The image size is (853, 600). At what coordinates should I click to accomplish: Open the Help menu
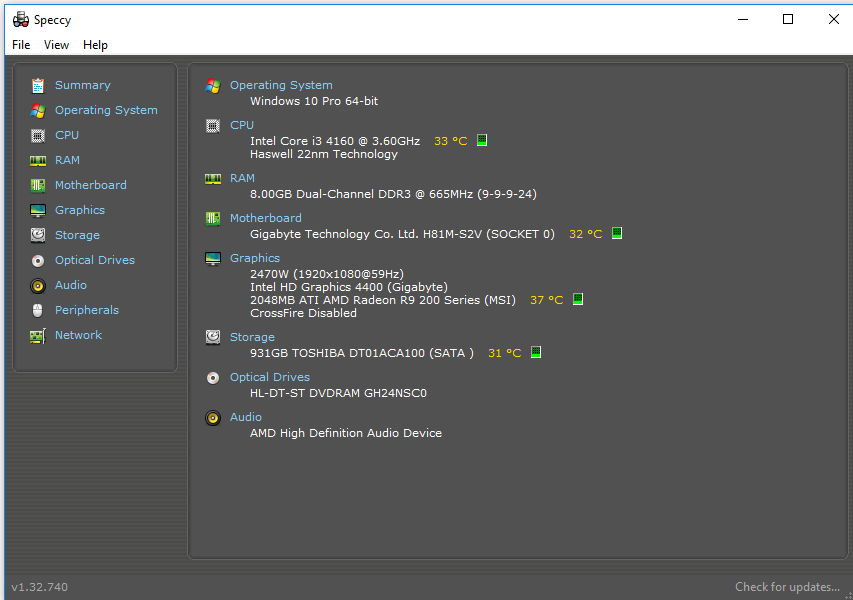95,45
